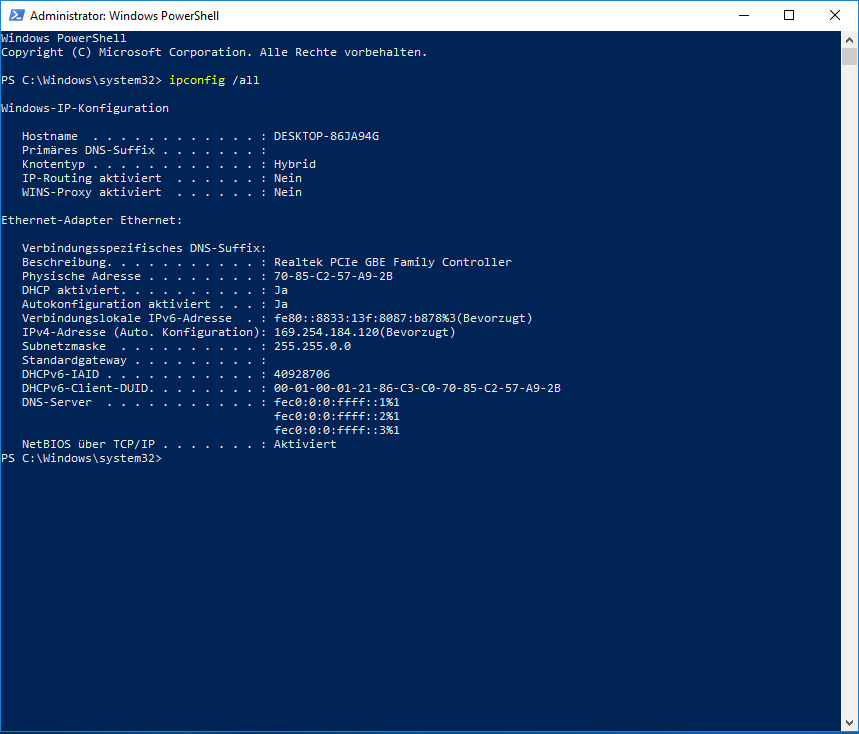Click the 'Windows-IP-Konfiguration' heading

click(85, 108)
